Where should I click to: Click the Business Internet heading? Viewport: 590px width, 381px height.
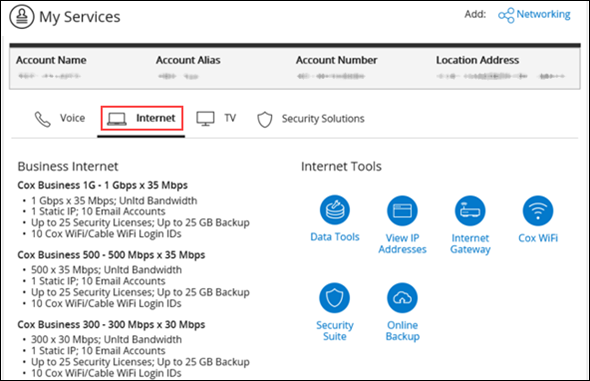tap(68, 166)
